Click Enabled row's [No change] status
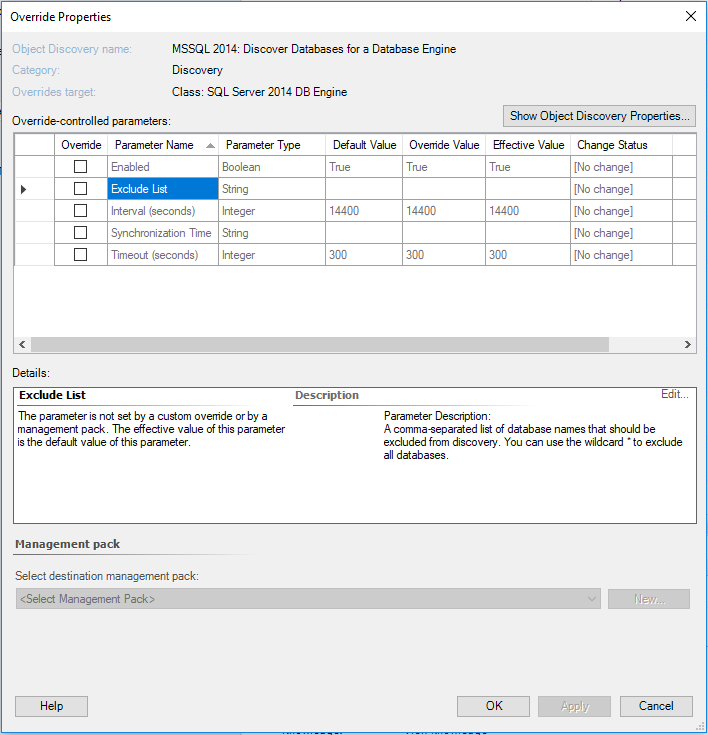708x735 pixels. point(621,166)
